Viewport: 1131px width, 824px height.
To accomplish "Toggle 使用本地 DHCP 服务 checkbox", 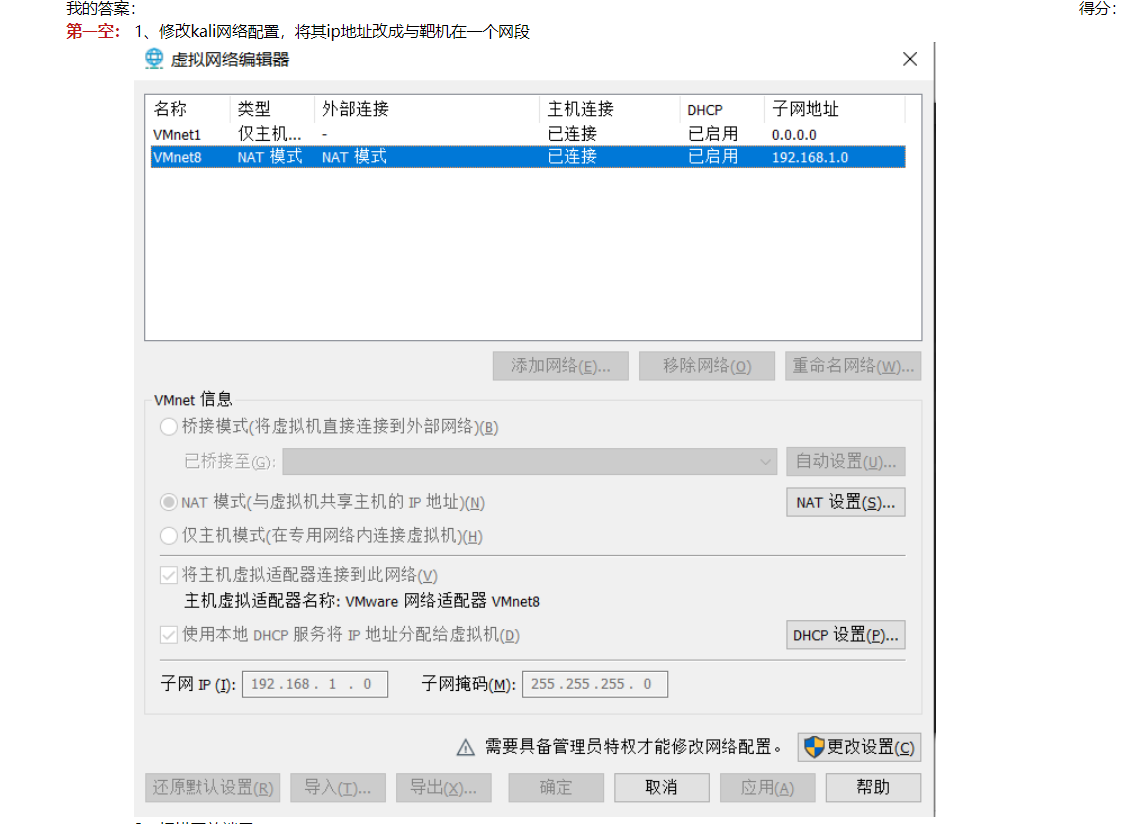I will (168, 635).
